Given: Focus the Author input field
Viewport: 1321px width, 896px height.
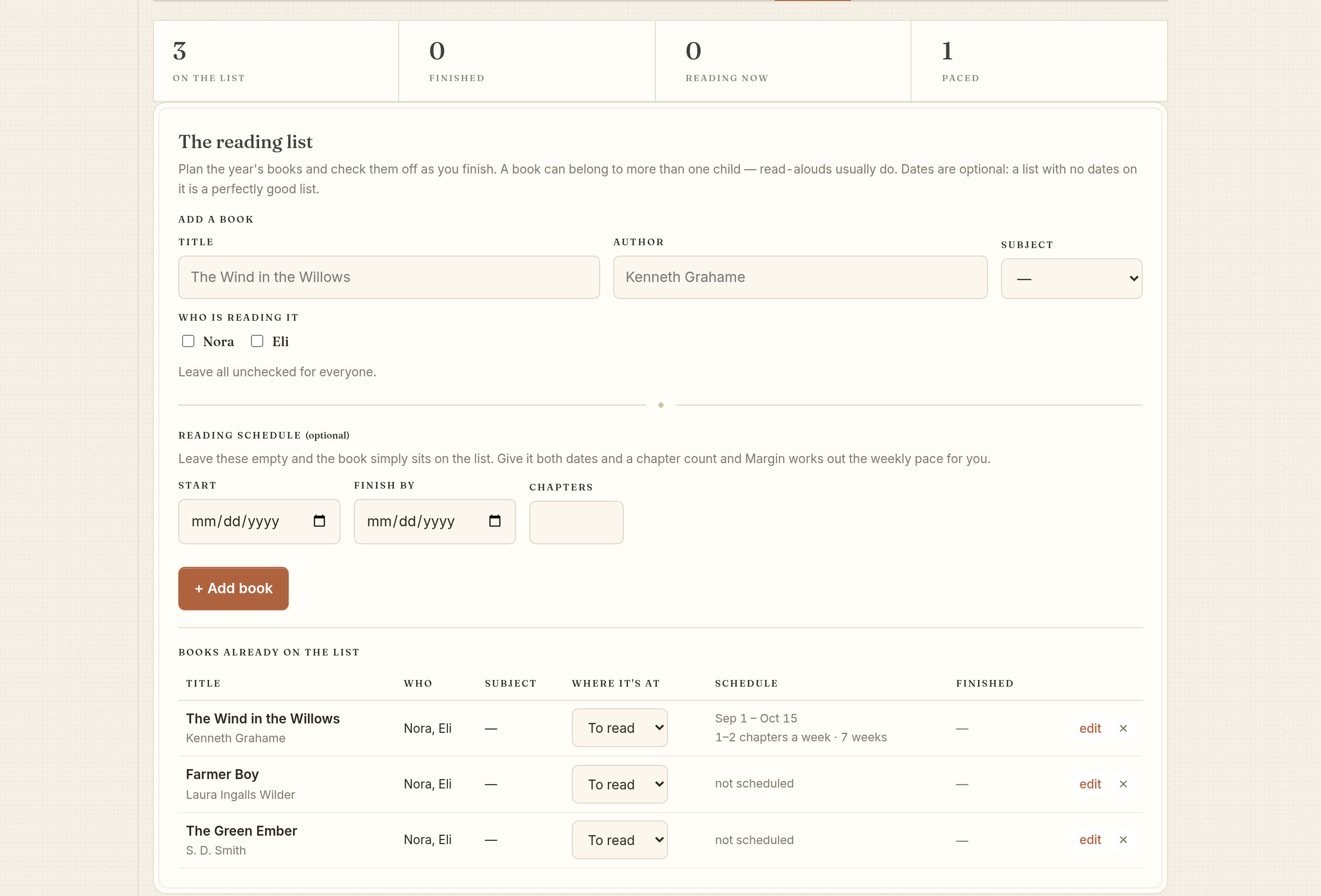Looking at the screenshot, I should click(800, 277).
